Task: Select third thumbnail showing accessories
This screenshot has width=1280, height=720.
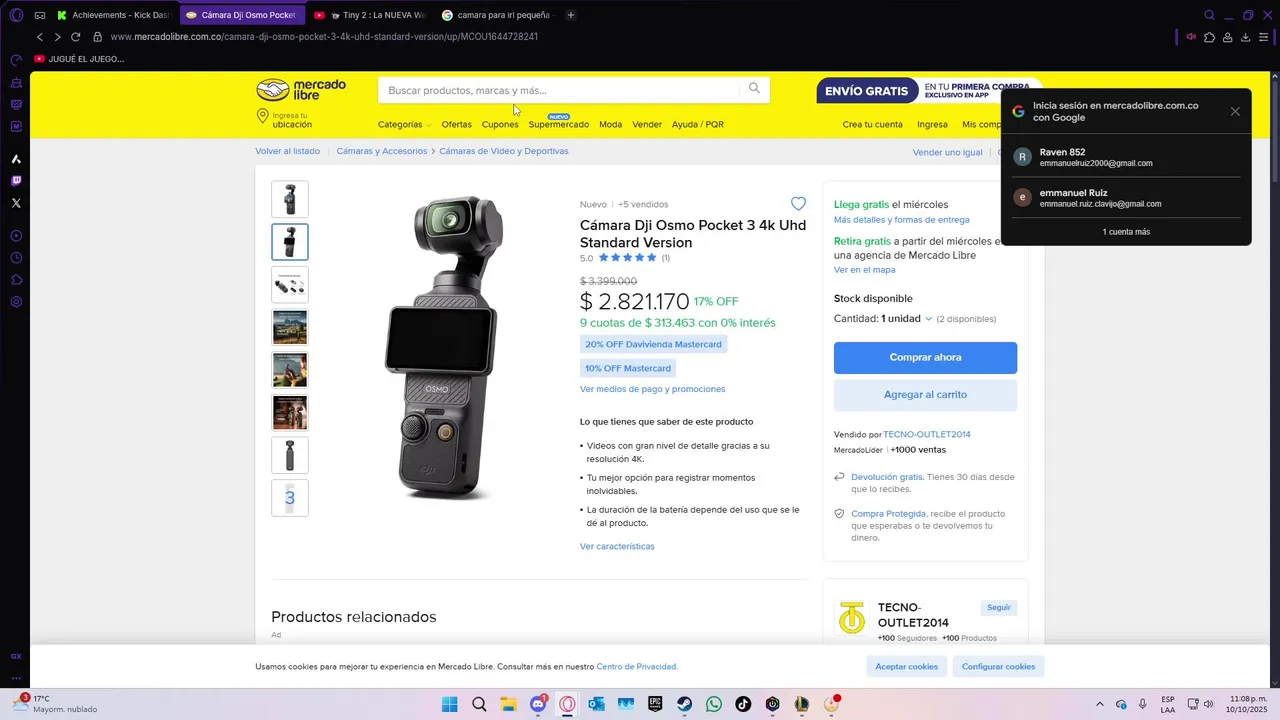Action: coord(290,284)
